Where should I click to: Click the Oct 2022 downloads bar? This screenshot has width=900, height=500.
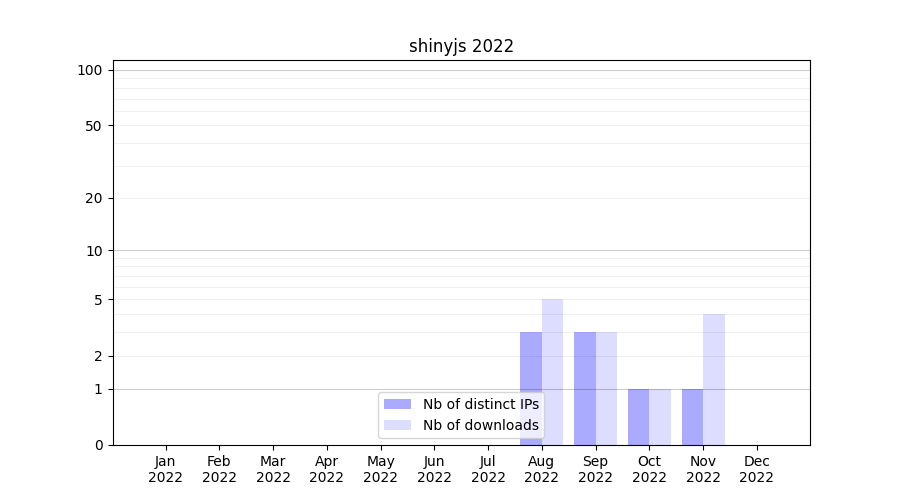point(660,417)
